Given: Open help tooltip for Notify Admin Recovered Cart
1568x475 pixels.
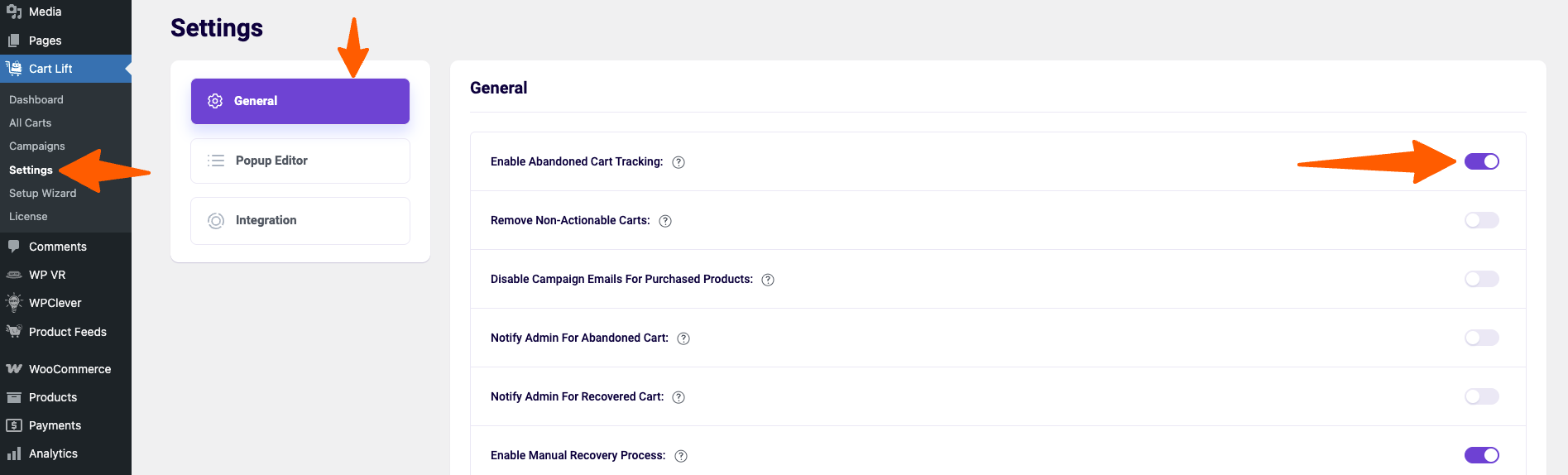Looking at the screenshot, I should [679, 397].
